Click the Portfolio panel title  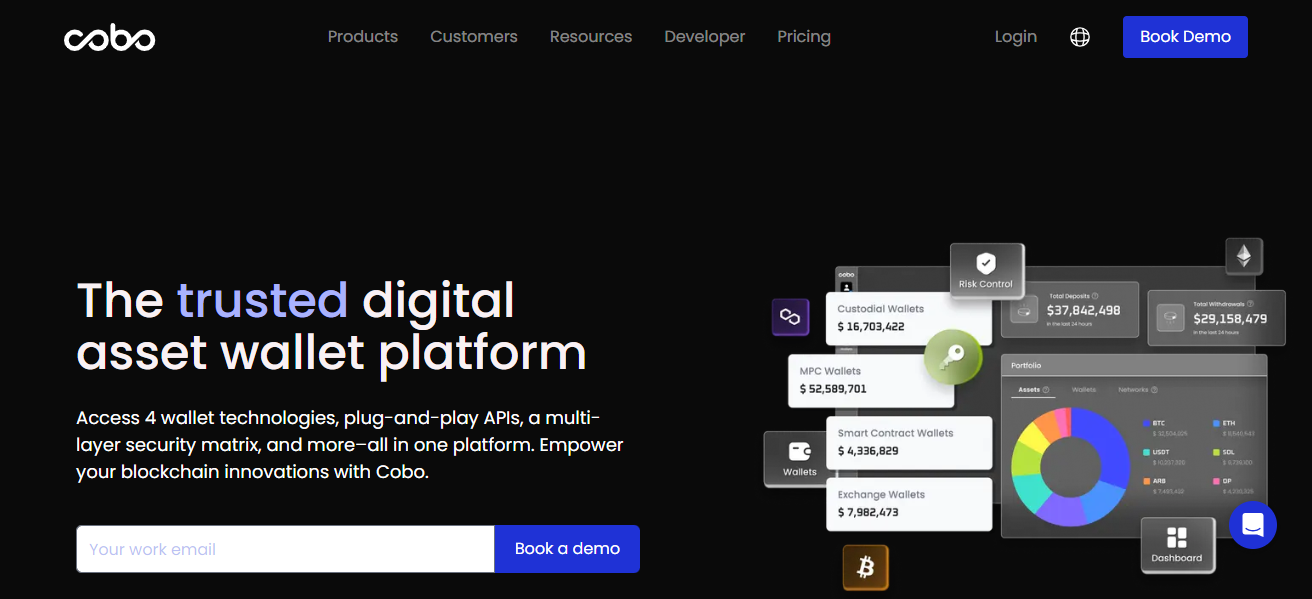(1026, 365)
